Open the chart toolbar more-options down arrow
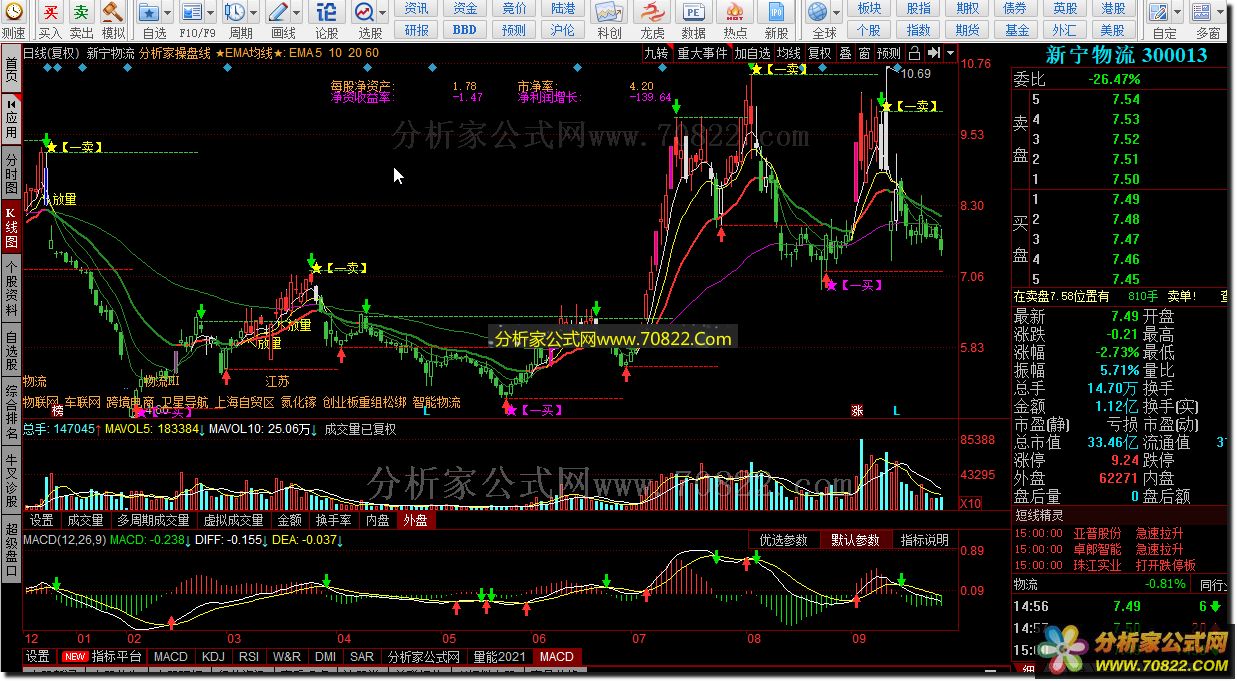This screenshot has width=1237, height=681. click(x=950, y=53)
